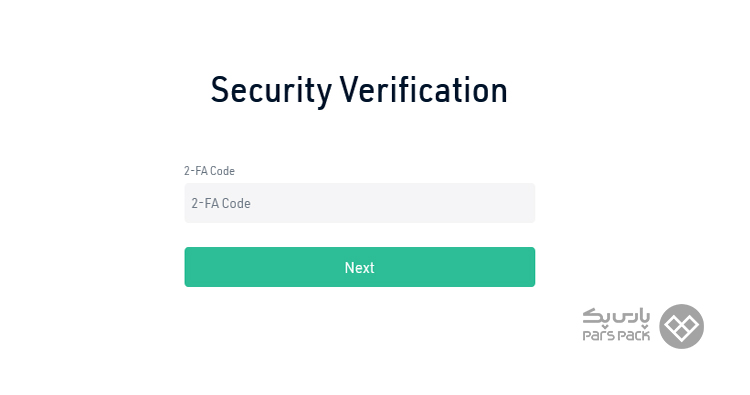This screenshot has width=750, height=395.
Task: Focus the 2-FA Code input field
Action: [360, 203]
